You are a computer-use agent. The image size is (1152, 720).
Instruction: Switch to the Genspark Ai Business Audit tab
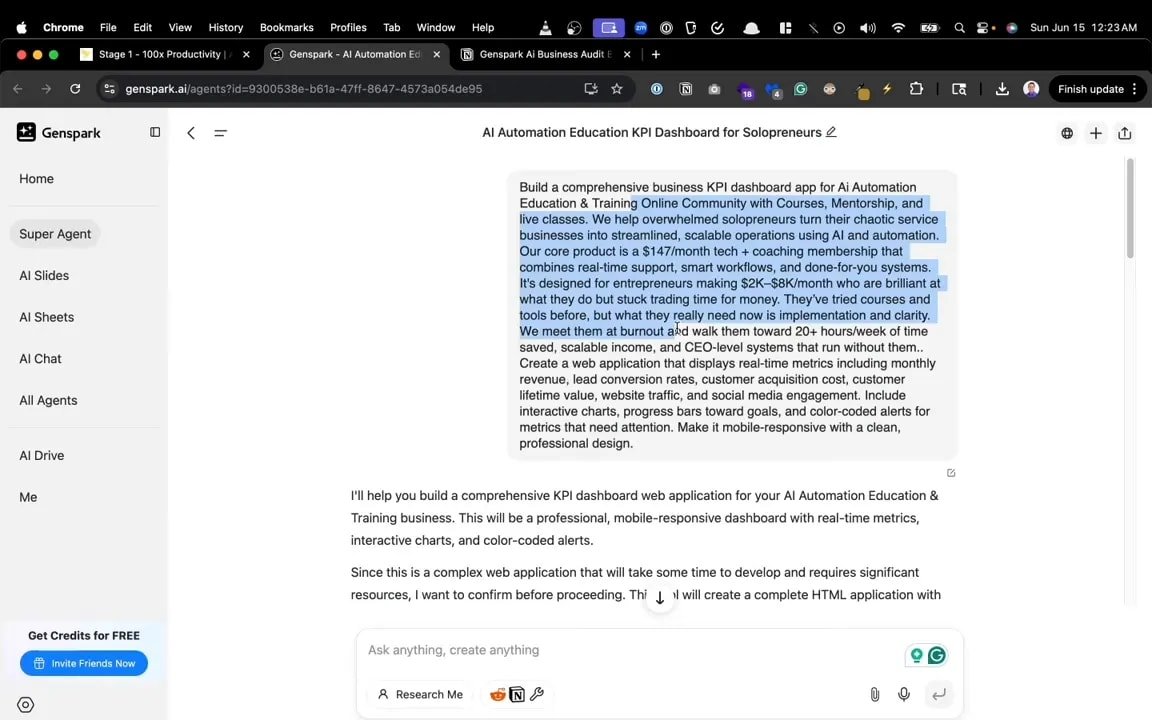click(543, 54)
